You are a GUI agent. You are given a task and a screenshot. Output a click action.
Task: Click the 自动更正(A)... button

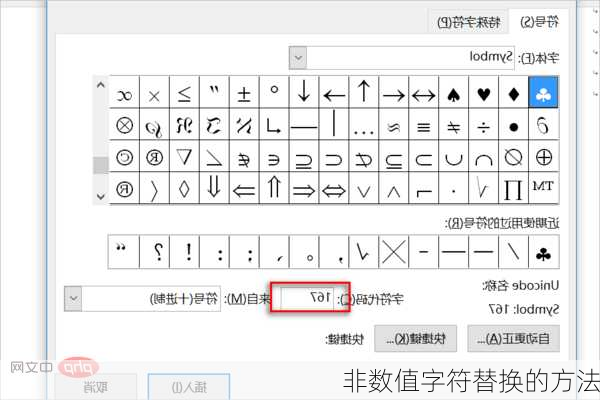click(514, 338)
